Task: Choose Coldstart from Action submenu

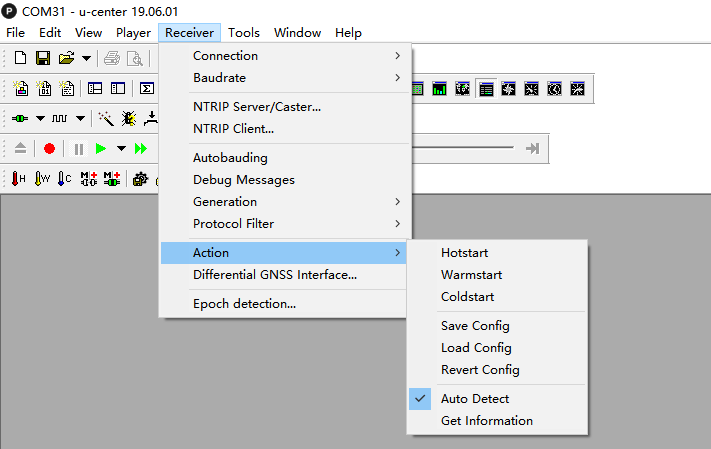Action: pyautogui.click(x=497, y=297)
